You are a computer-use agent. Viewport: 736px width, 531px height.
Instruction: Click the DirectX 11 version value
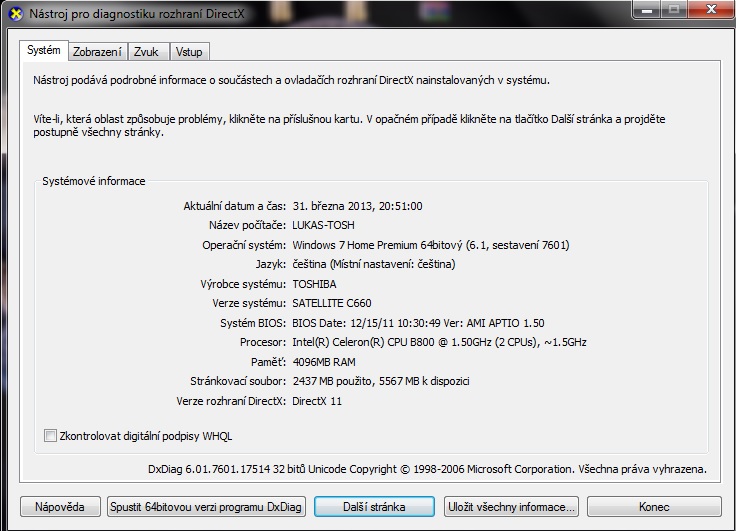317,401
